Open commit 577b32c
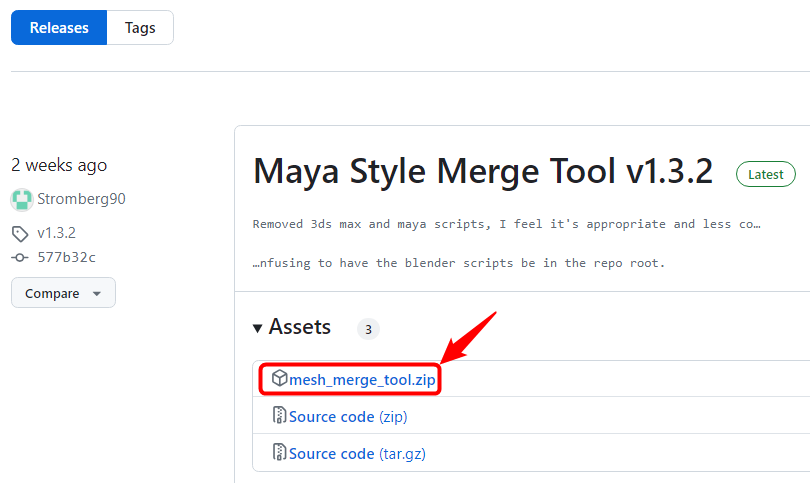810x483 pixels. (x=66, y=257)
